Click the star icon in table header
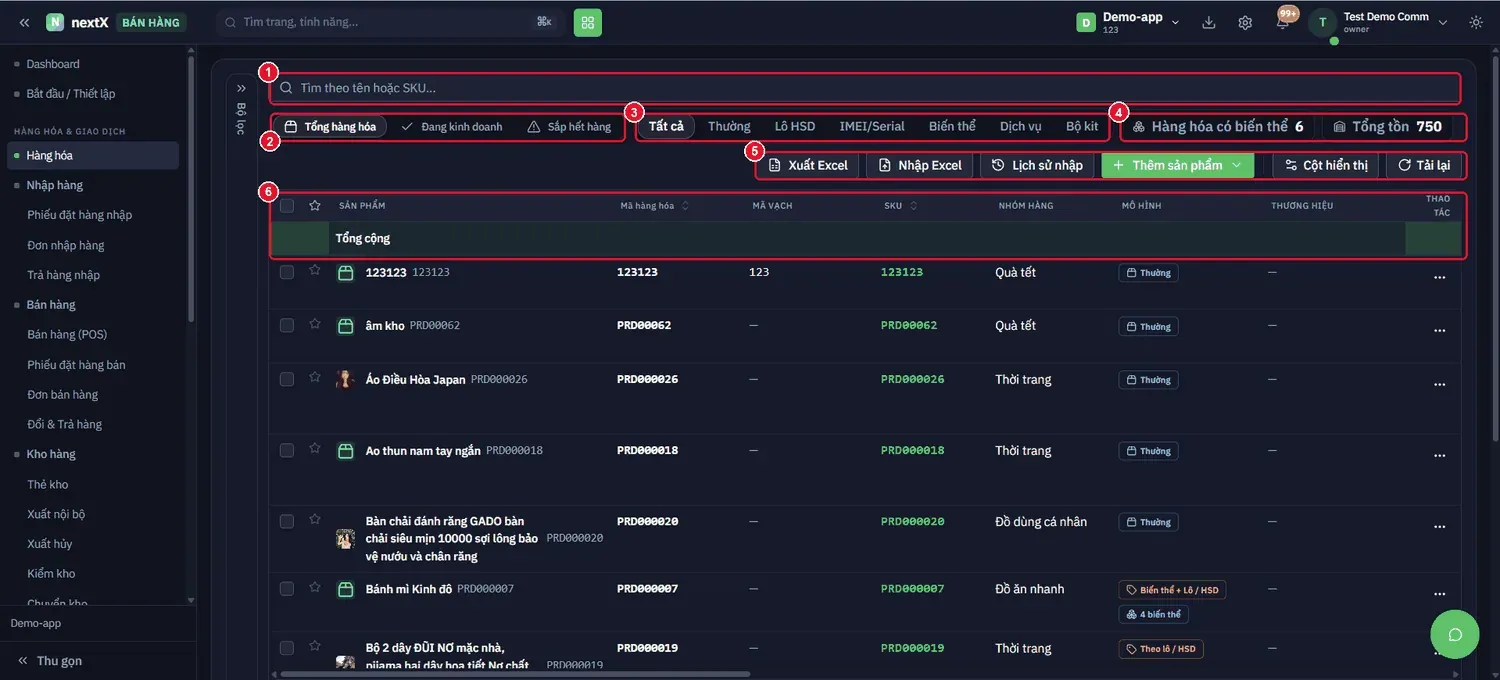The height and width of the screenshot is (680, 1500). (x=315, y=205)
